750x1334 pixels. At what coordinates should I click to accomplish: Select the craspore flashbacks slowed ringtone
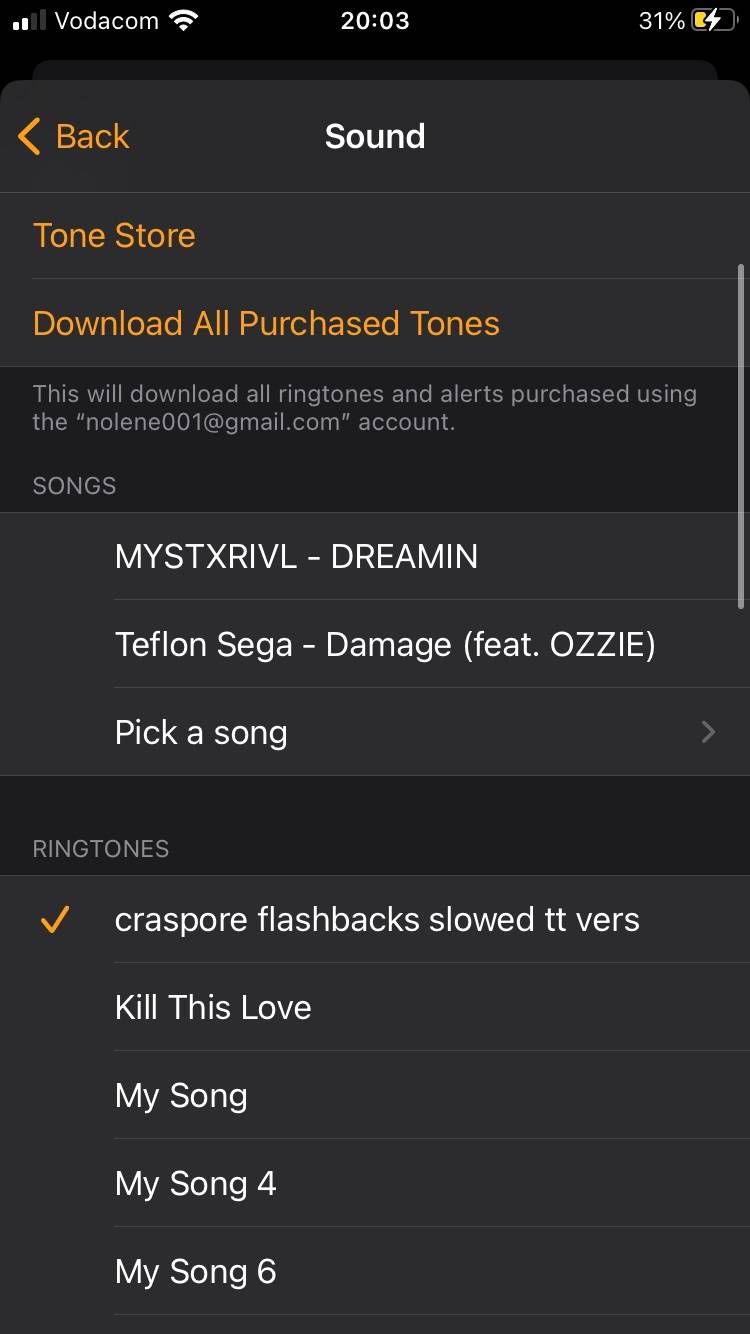(377, 919)
